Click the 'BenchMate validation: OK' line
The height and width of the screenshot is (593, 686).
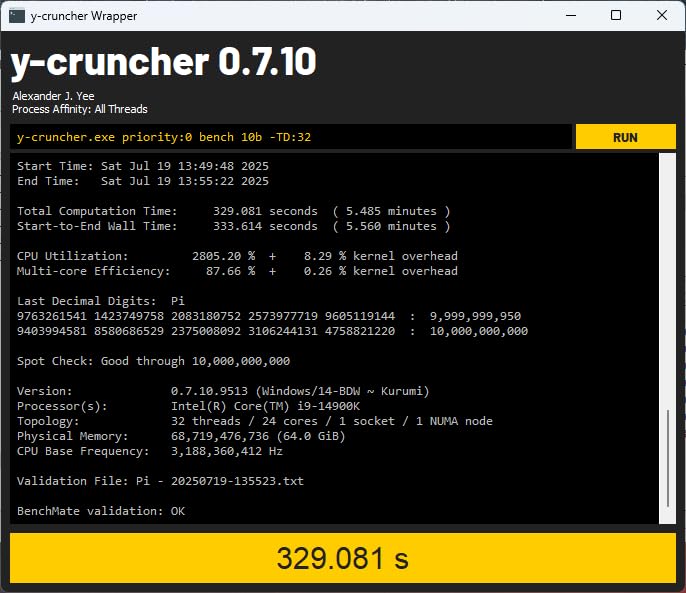(101, 511)
